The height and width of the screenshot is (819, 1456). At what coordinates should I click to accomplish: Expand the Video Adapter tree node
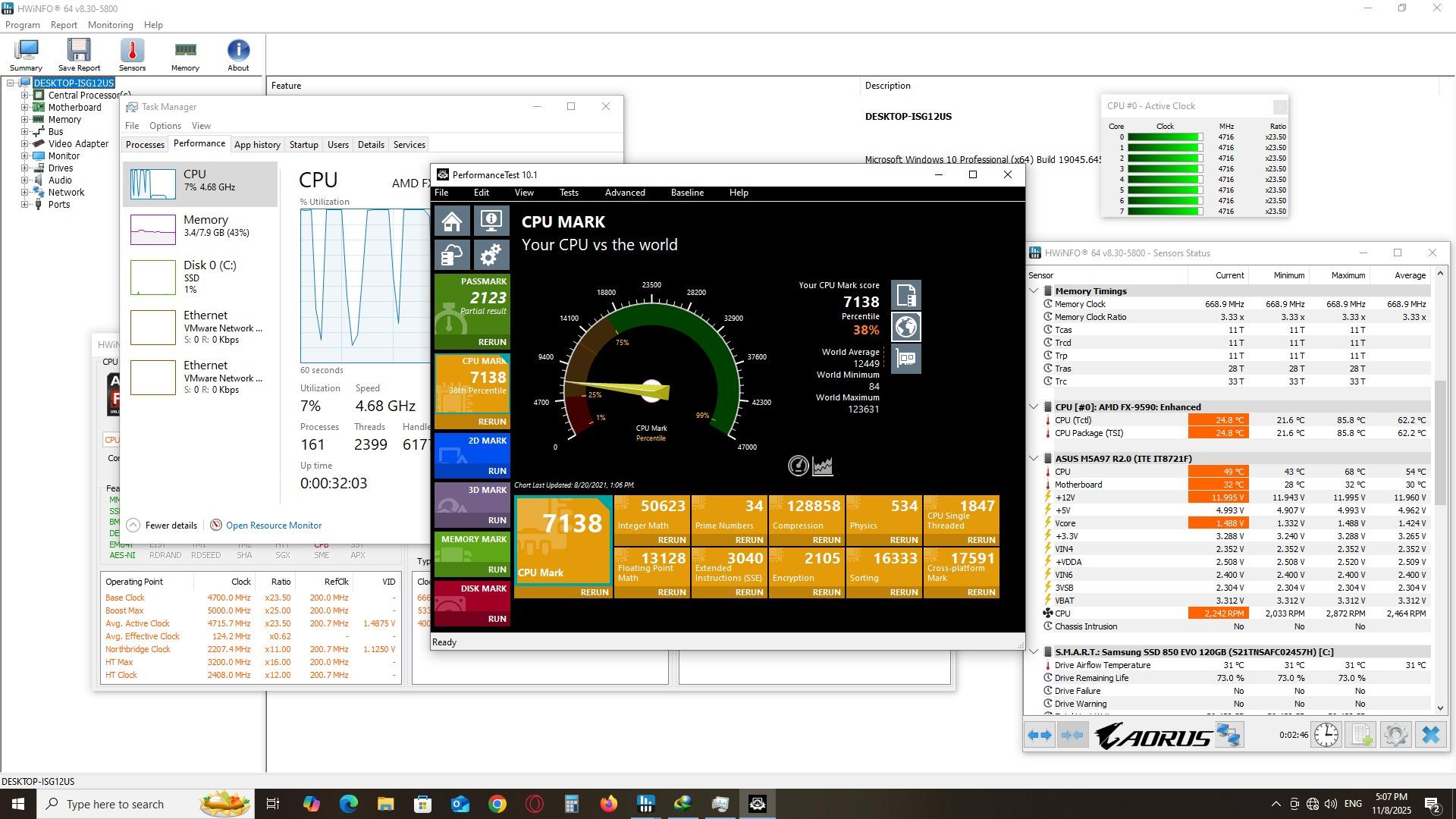24,144
